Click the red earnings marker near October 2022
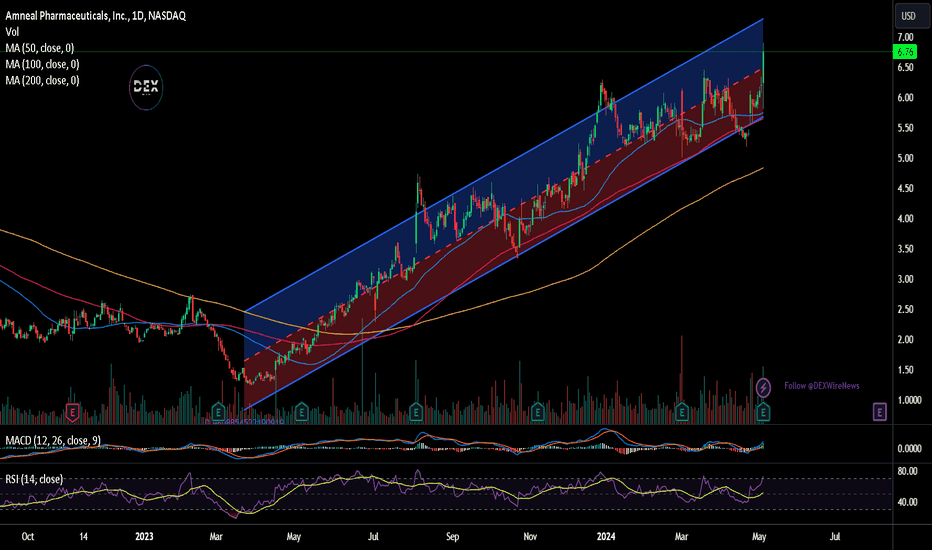Screen dimensions: 932x550 click(72, 411)
